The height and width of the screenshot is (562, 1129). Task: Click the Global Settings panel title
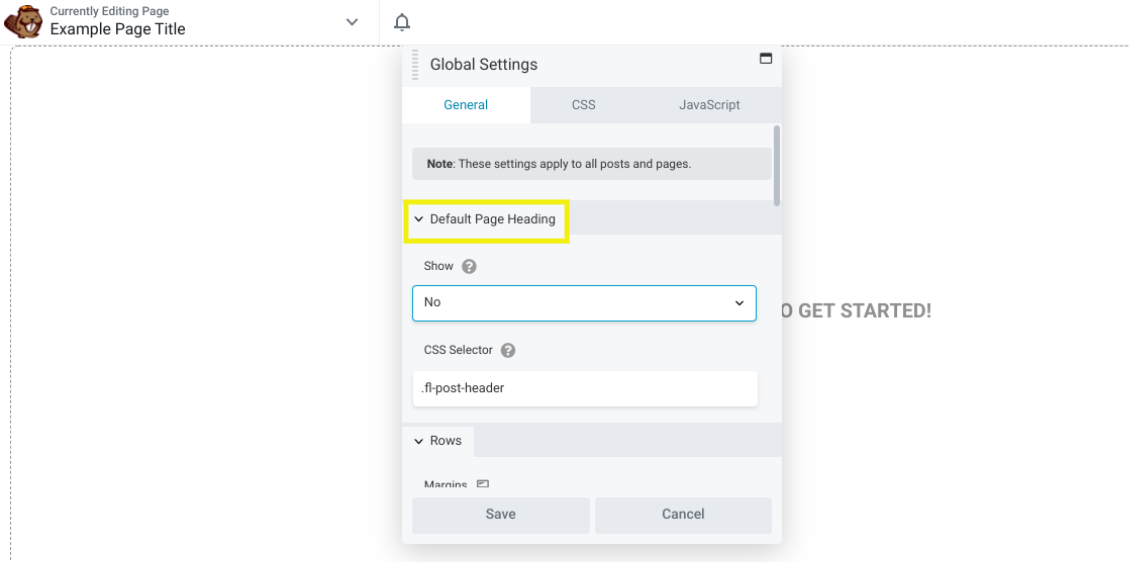pos(484,64)
